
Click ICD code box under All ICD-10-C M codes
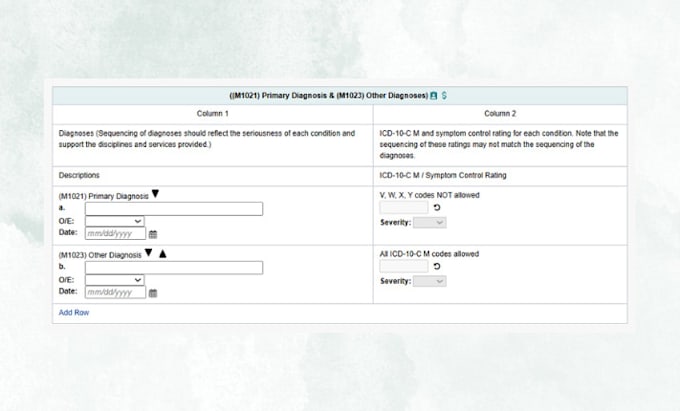click(404, 266)
